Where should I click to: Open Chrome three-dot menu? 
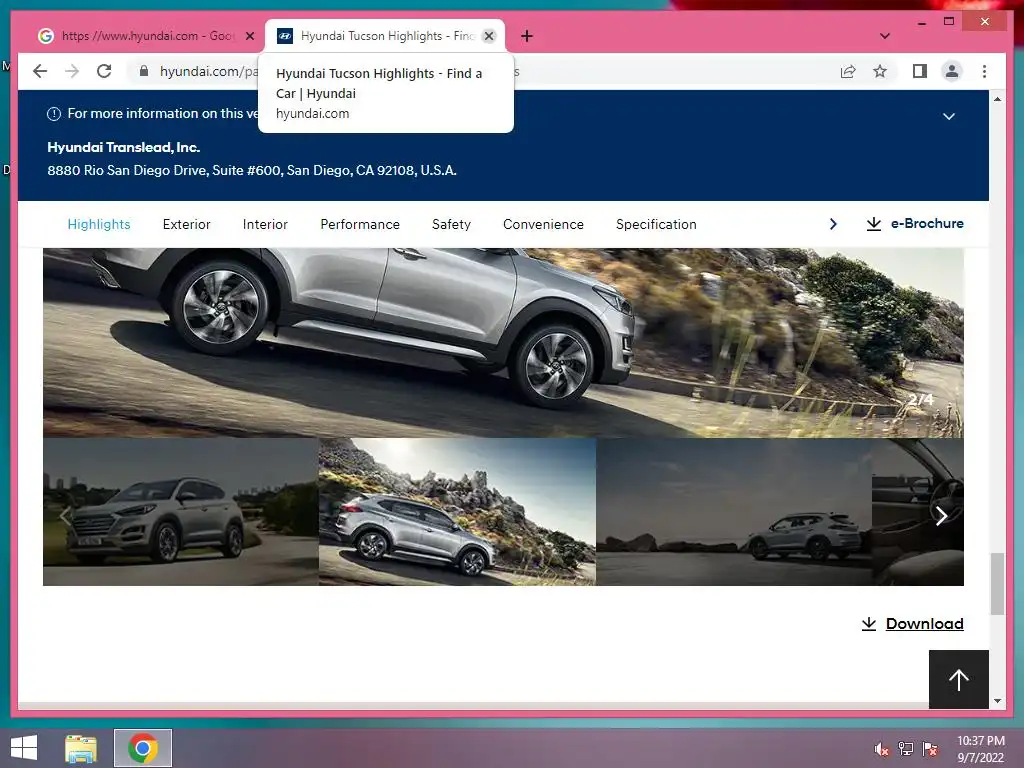pyautogui.click(x=984, y=71)
